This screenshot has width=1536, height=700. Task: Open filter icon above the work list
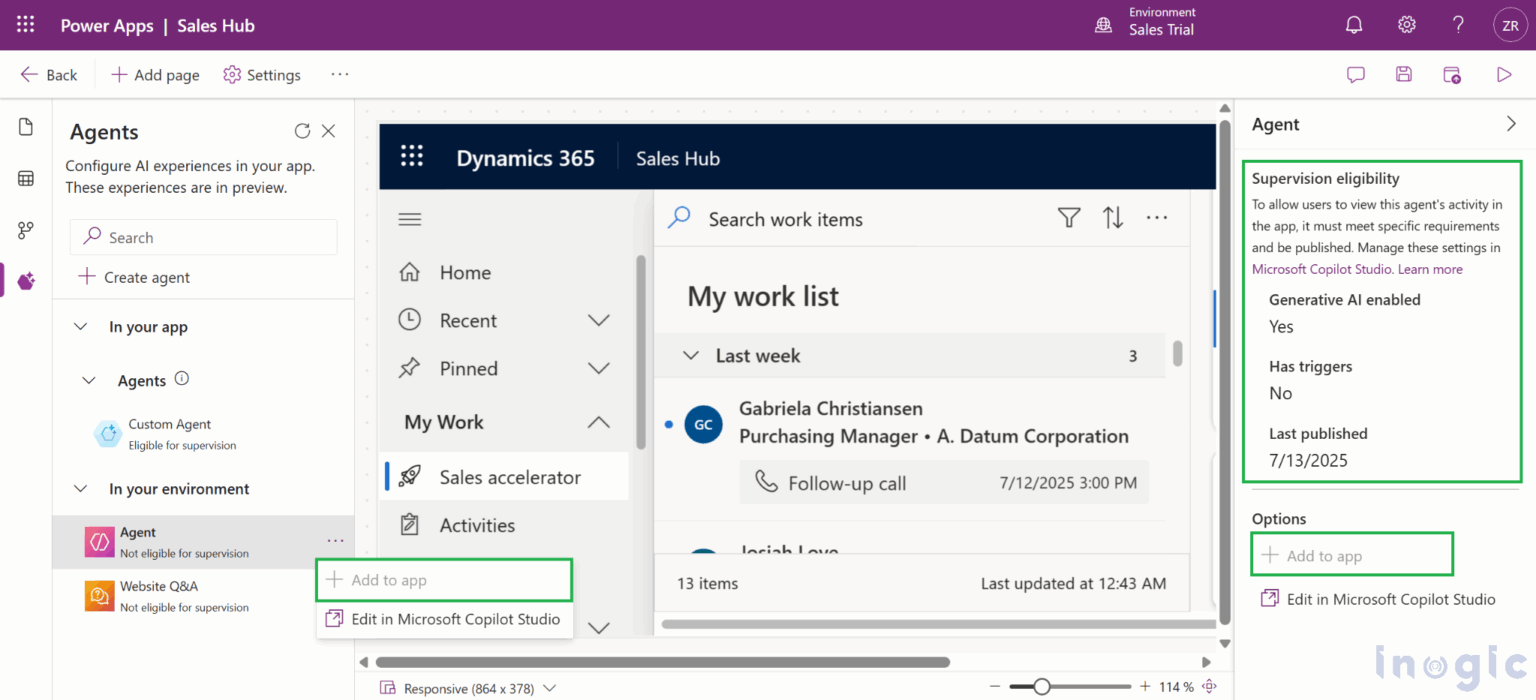(x=1068, y=218)
